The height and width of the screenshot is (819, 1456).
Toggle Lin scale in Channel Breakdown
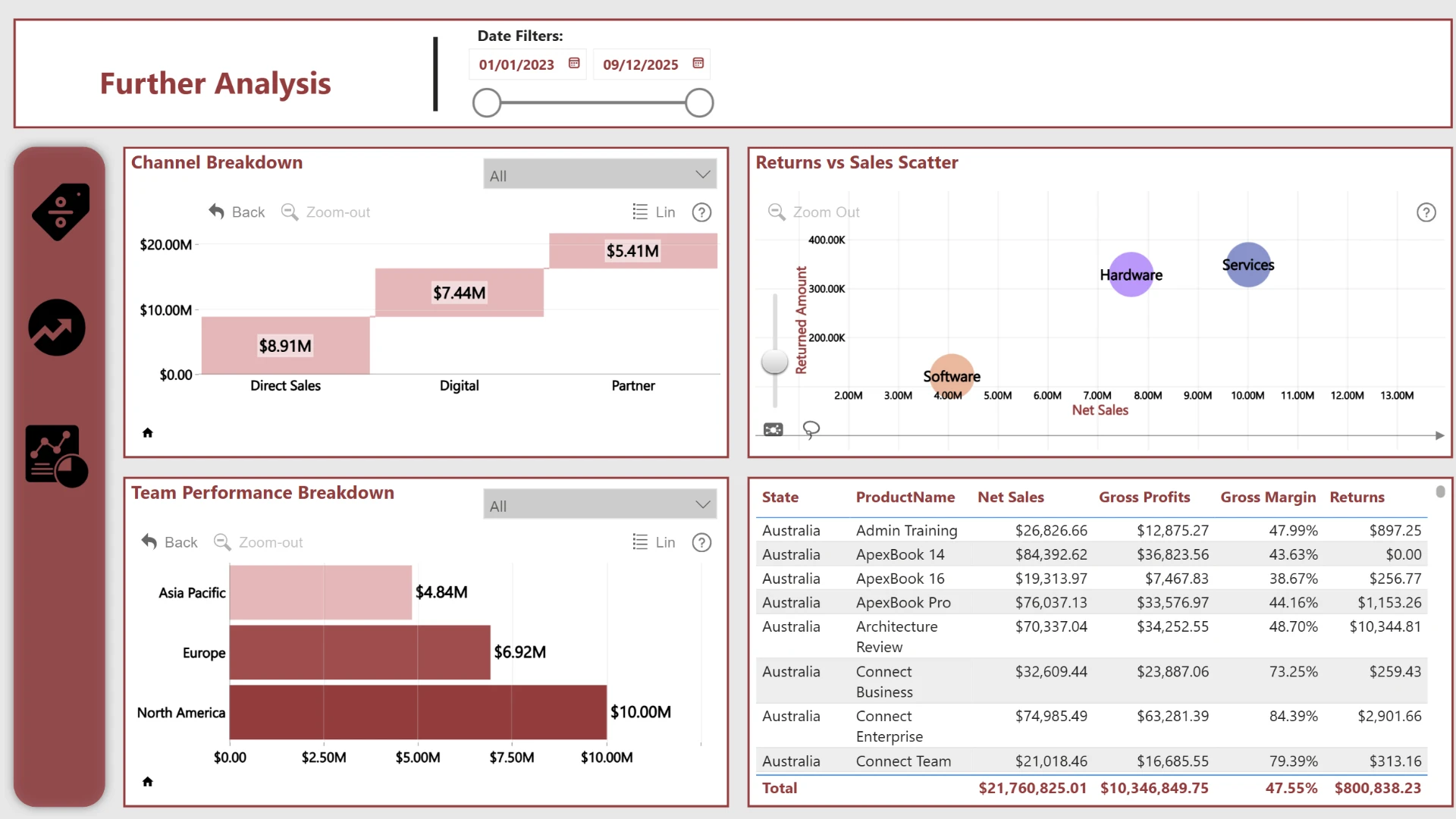654,212
